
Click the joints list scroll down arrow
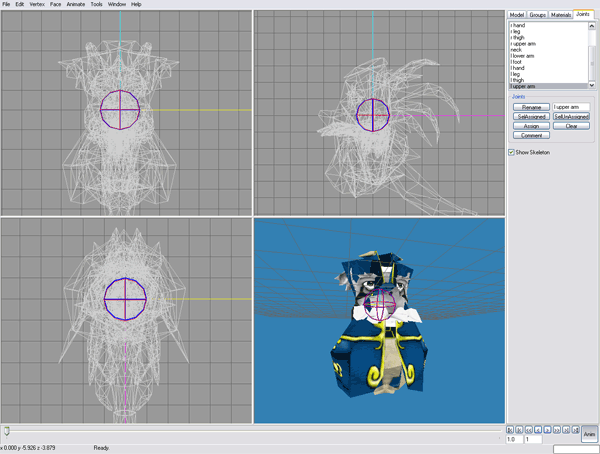592,85
